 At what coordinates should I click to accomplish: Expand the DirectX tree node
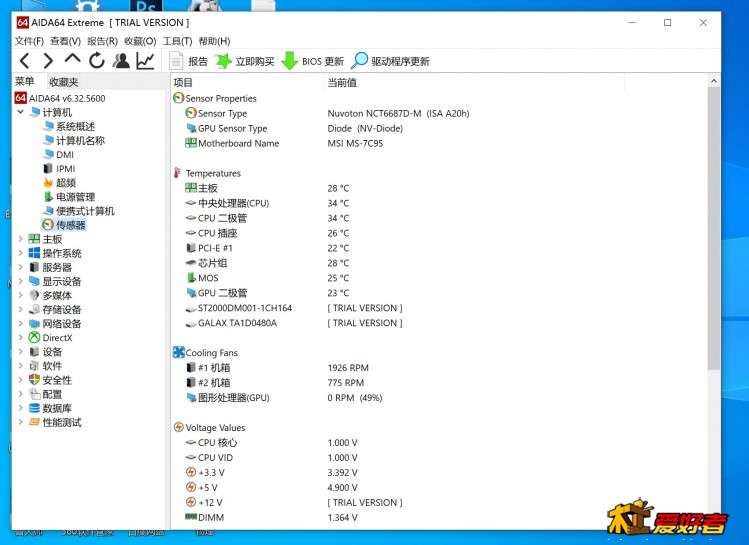click(21, 338)
